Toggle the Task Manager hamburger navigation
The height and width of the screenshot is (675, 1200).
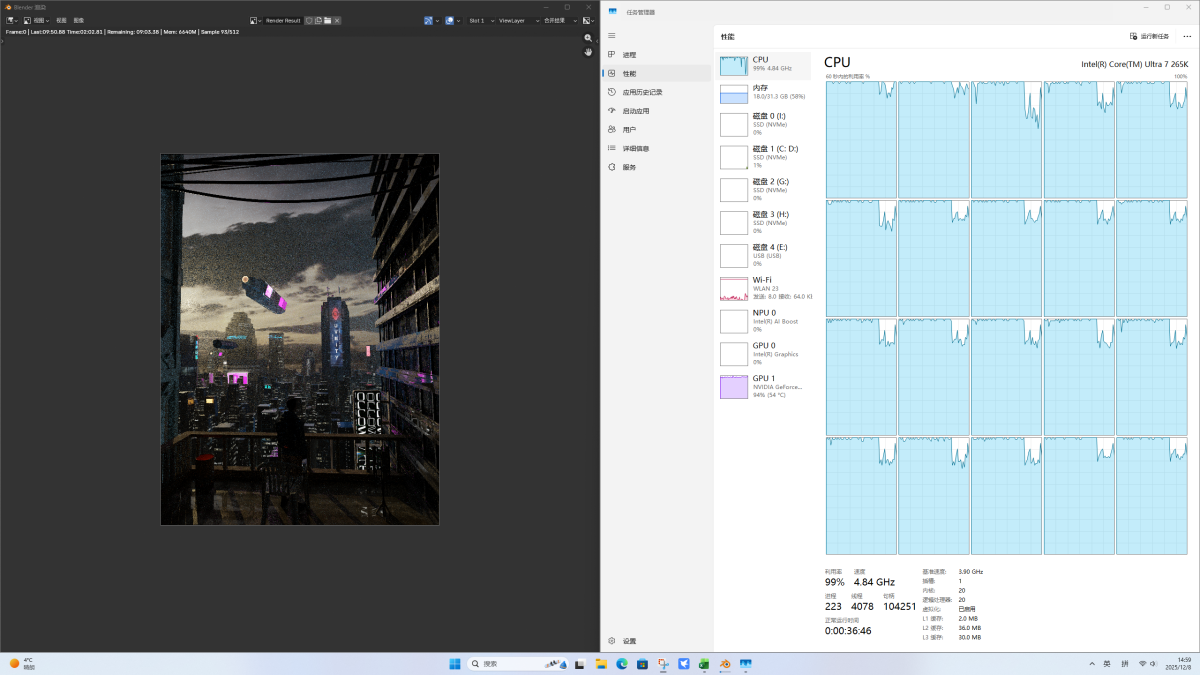[612, 36]
